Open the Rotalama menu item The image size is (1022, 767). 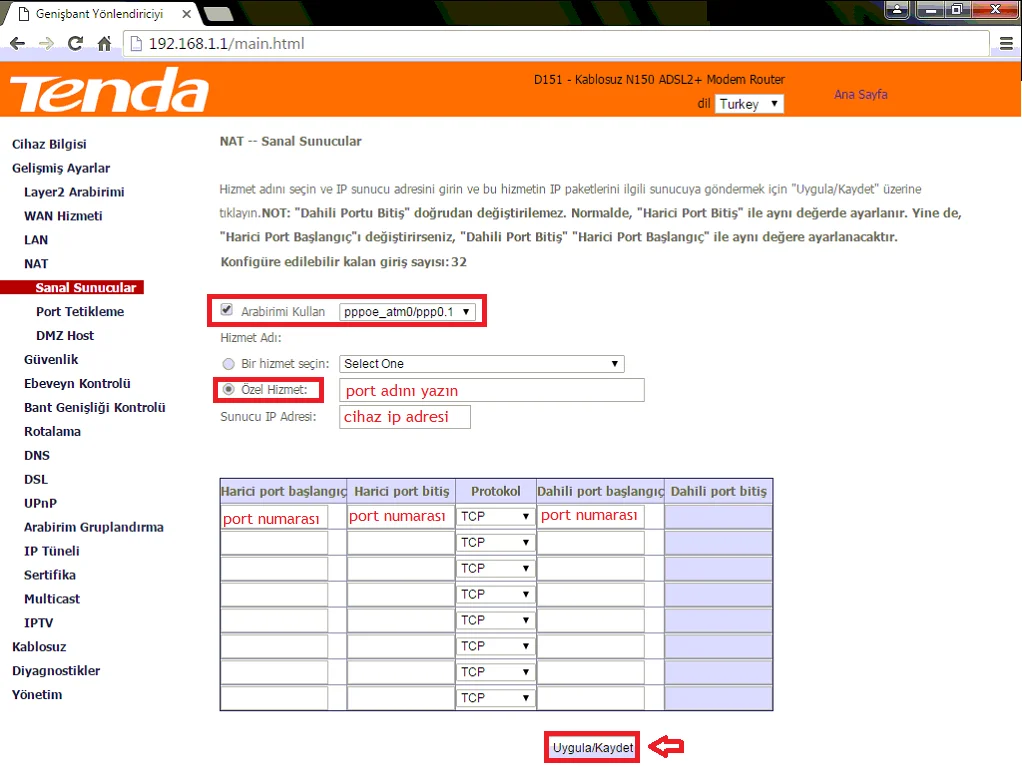(52, 431)
